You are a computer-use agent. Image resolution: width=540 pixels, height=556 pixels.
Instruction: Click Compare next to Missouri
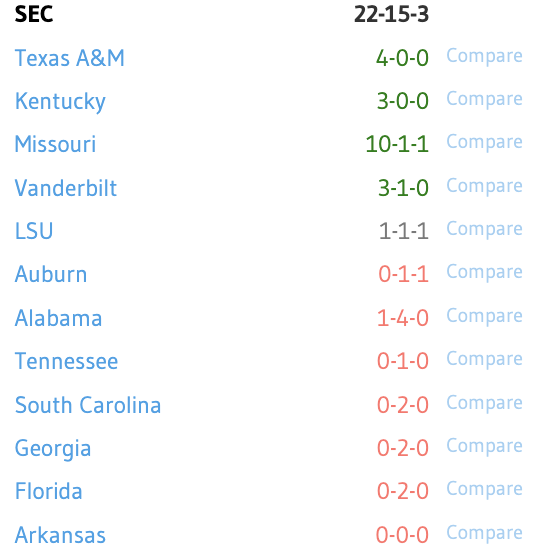pos(484,143)
